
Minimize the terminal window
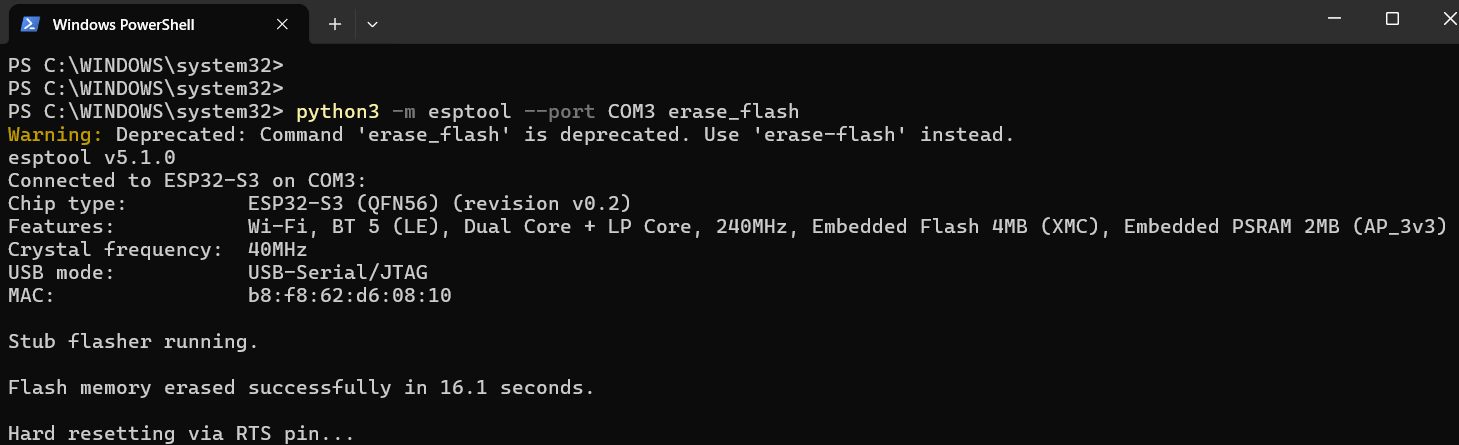click(1336, 19)
